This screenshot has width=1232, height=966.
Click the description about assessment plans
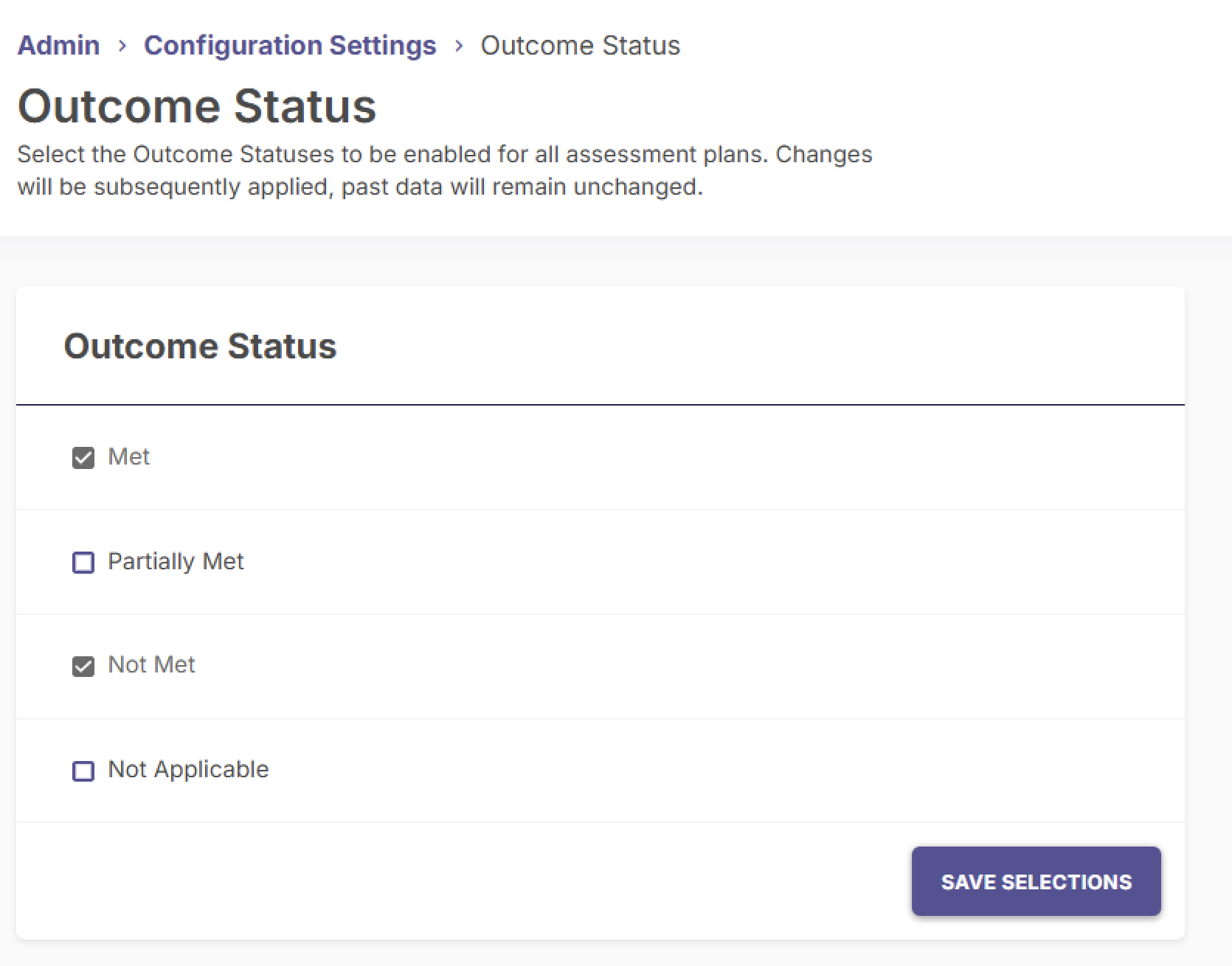tap(445, 170)
